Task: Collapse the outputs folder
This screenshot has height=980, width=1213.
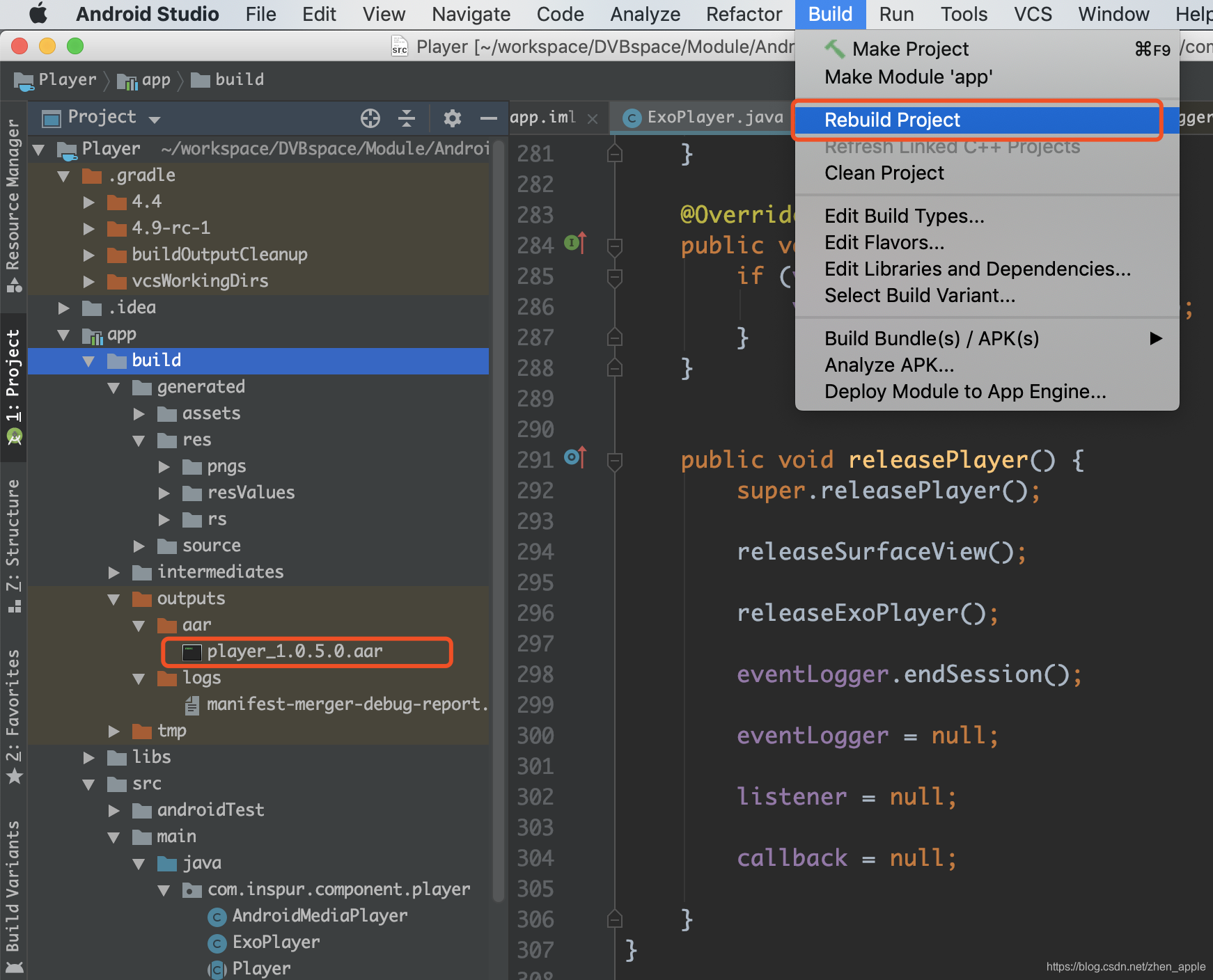Action: tap(114, 599)
